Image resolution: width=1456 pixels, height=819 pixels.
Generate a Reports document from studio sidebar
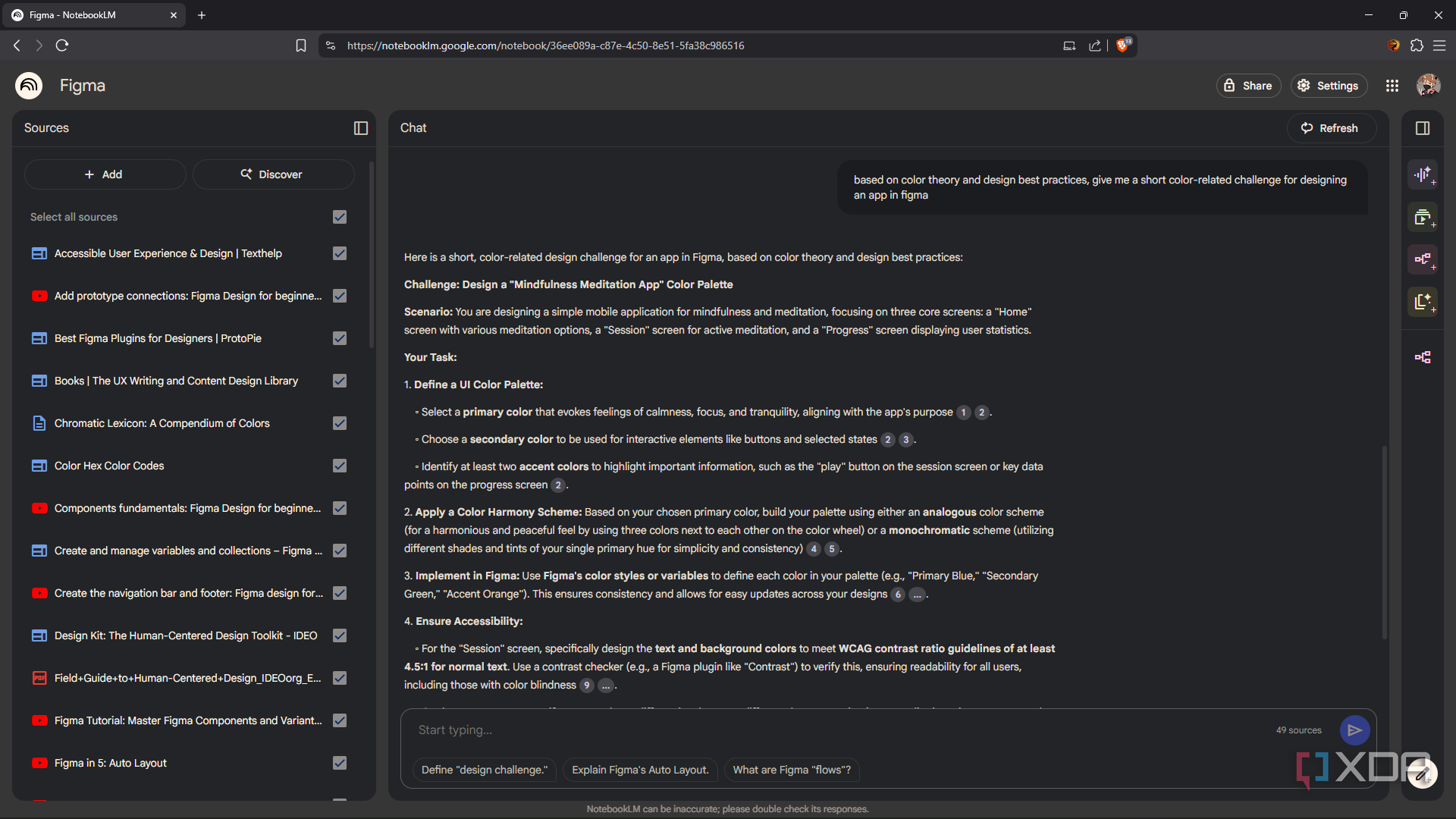(1423, 302)
